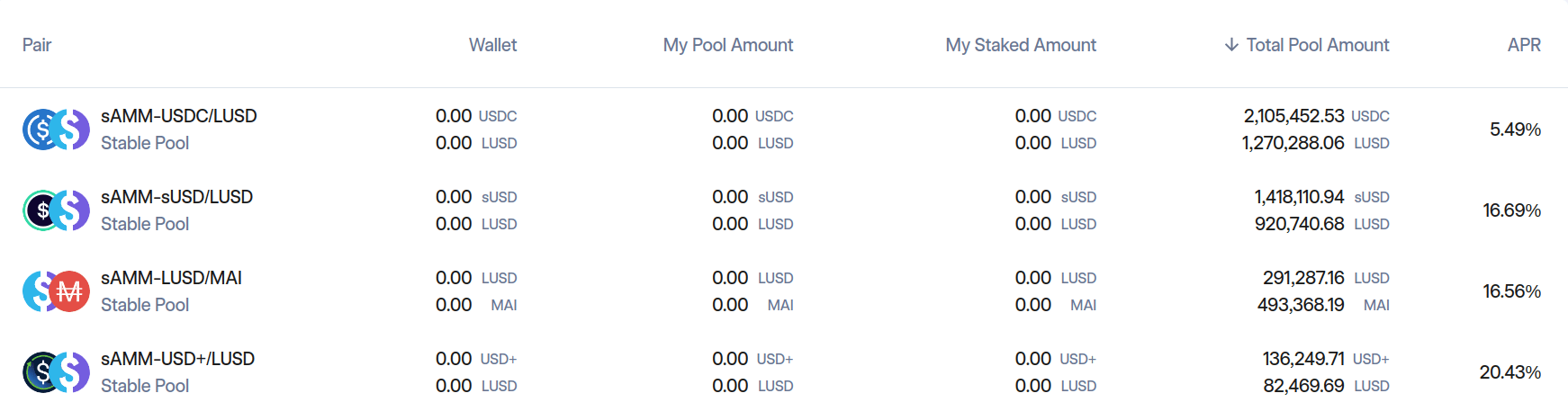Open the sAMM-USD+/LUSD pool
Viewport: 1568px width, 420px height.
coord(177,359)
